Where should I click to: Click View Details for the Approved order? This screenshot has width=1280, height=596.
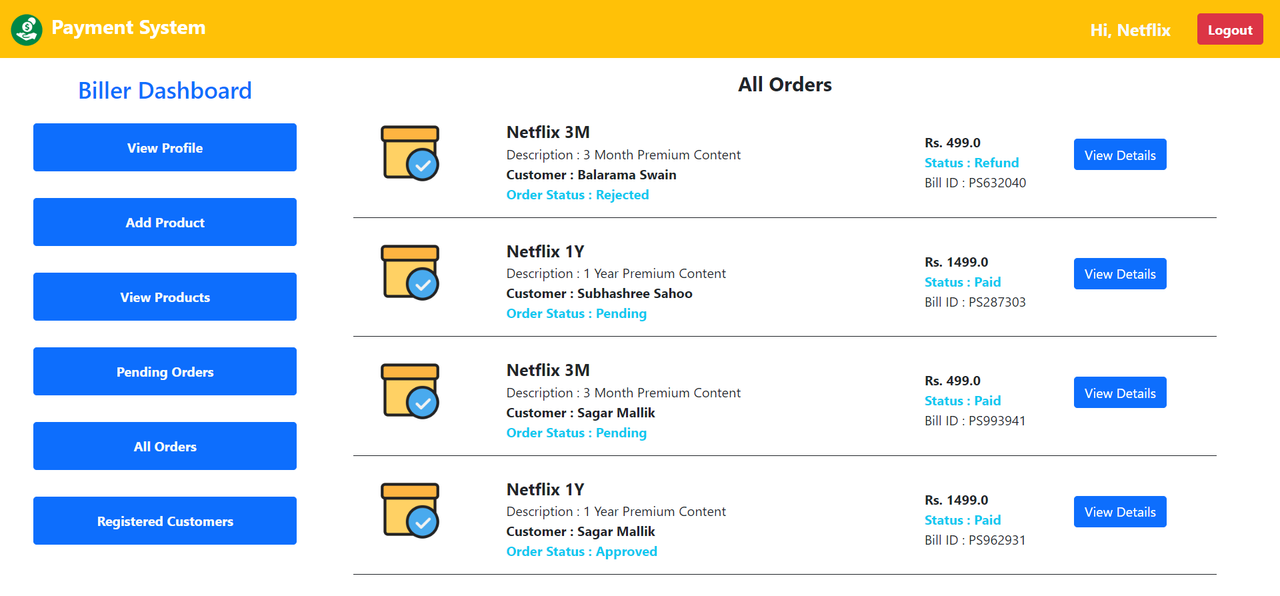point(1120,512)
